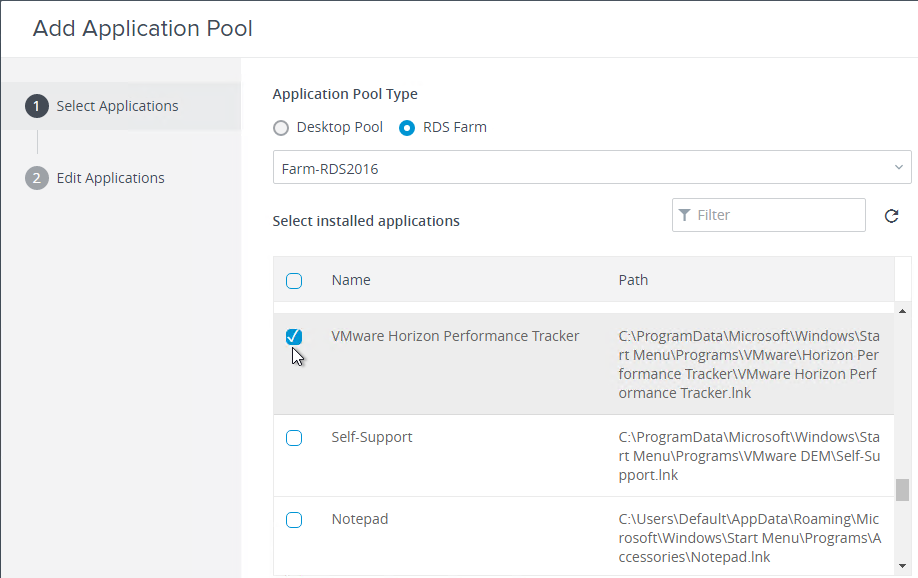Image resolution: width=918 pixels, height=578 pixels.
Task: Select the Desktop Pool radio button
Action: (281, 128)
